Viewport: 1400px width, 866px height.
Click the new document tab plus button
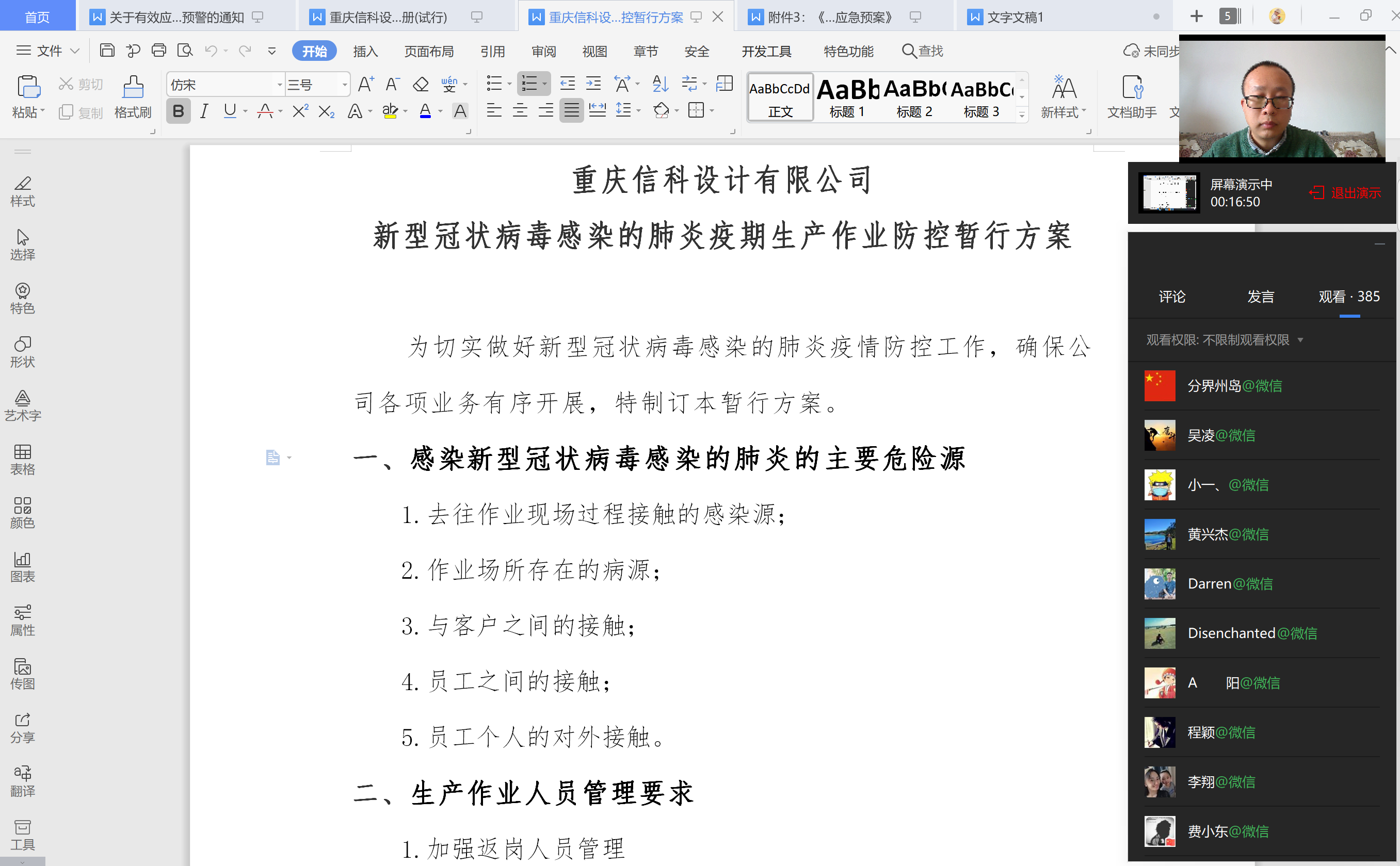pyautogui.click(x=1196, y=16)
